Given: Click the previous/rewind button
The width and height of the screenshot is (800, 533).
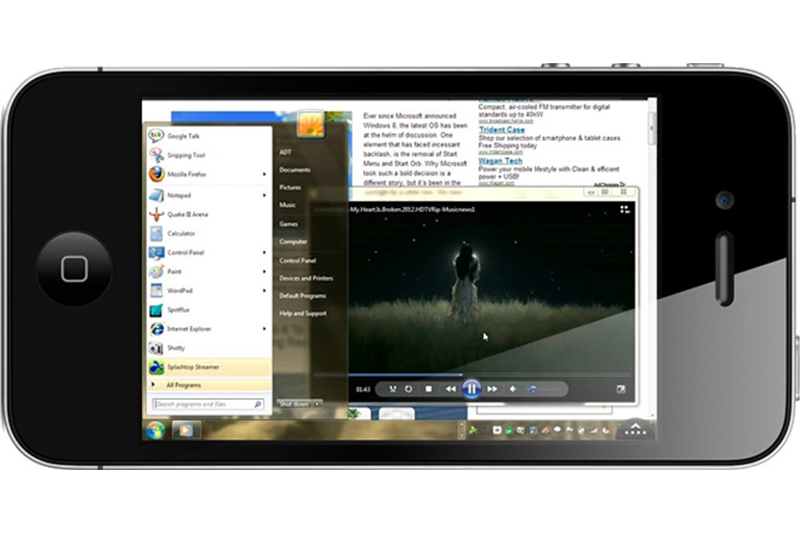Looking at the screenshot, I should [451, 388].
